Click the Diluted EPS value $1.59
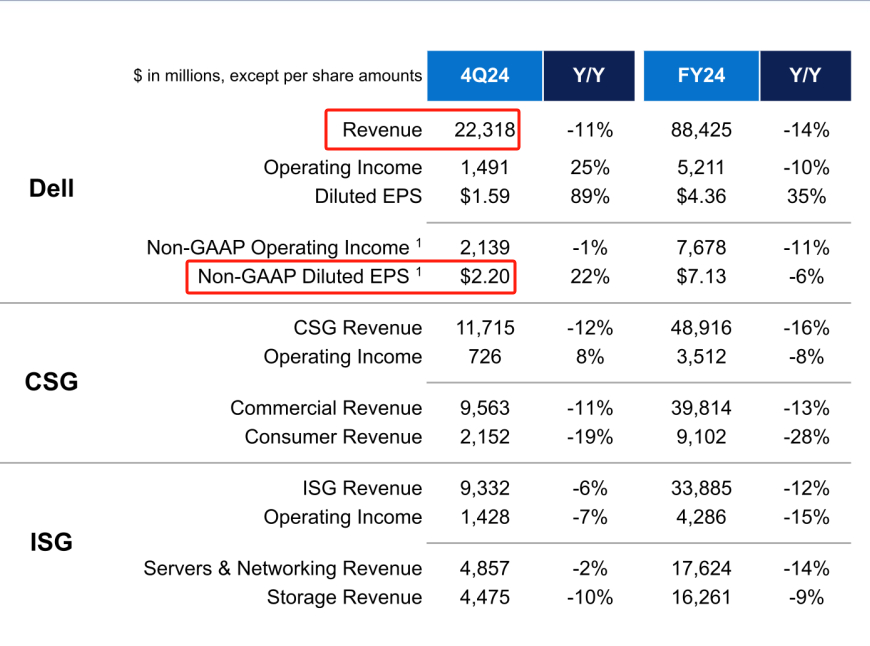The width and height of the screenshot is (870, 646). (484, 196)
